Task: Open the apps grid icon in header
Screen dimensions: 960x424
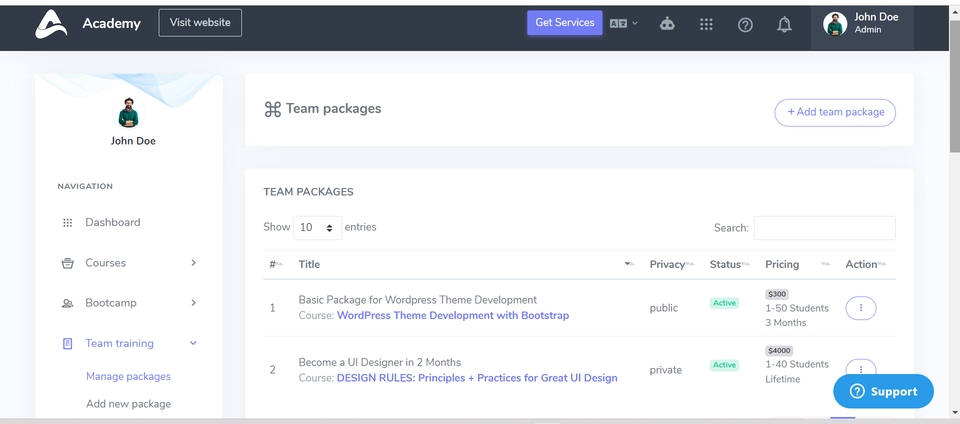Action: click(706, 24)
